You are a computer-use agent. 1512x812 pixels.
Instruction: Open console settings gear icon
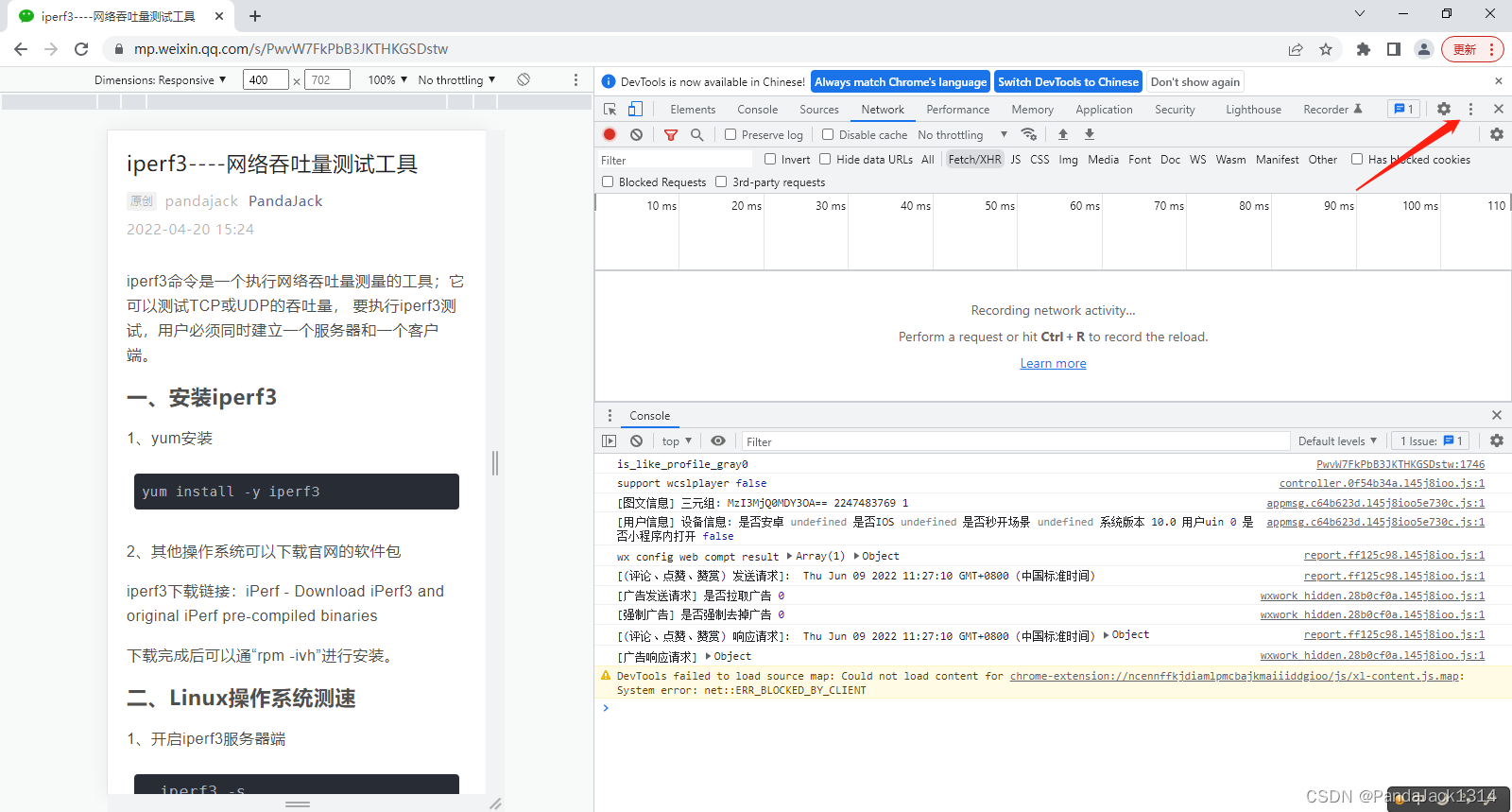click(1497, 441)
